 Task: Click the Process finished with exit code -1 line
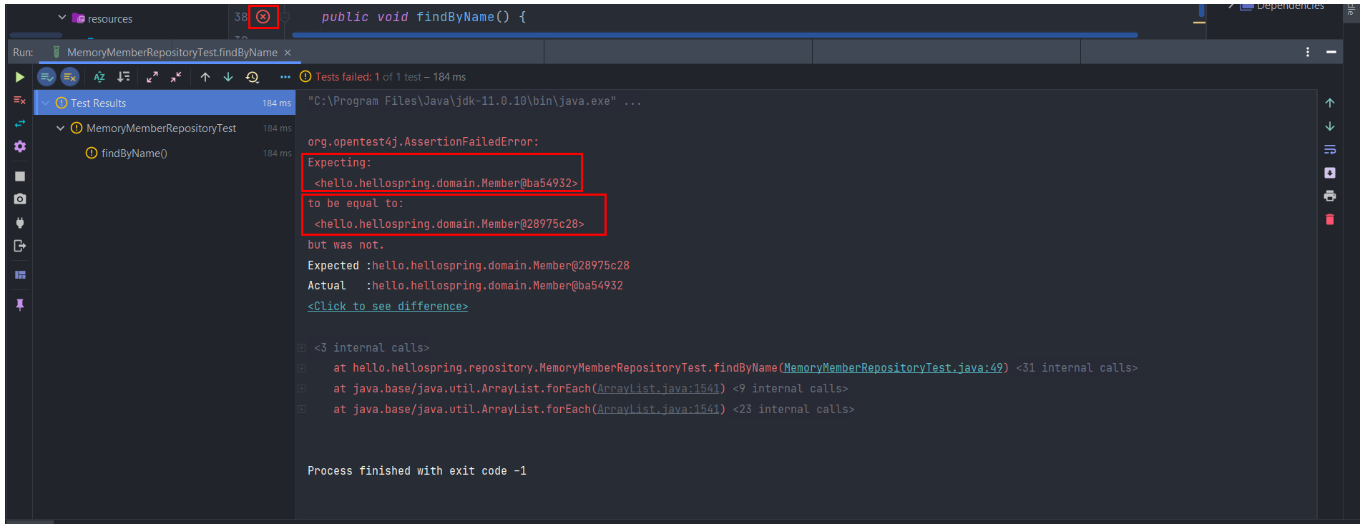pos(416,470)
